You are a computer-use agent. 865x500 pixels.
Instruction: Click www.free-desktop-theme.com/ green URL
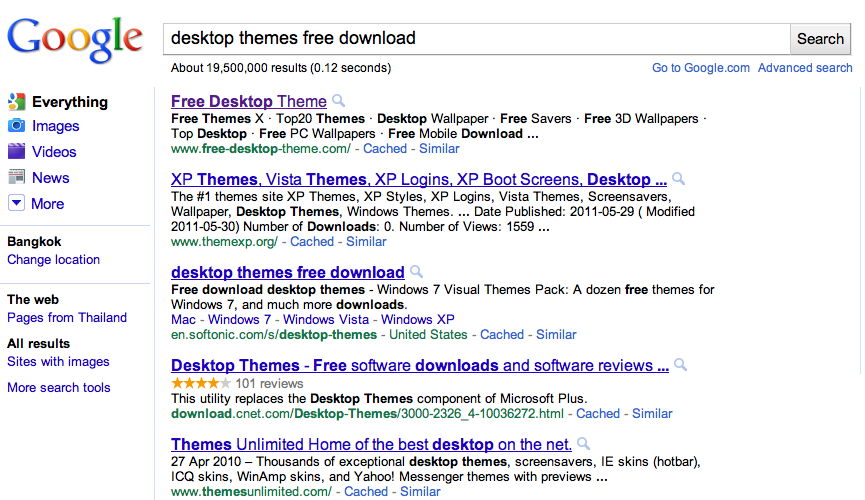(261, 149)
